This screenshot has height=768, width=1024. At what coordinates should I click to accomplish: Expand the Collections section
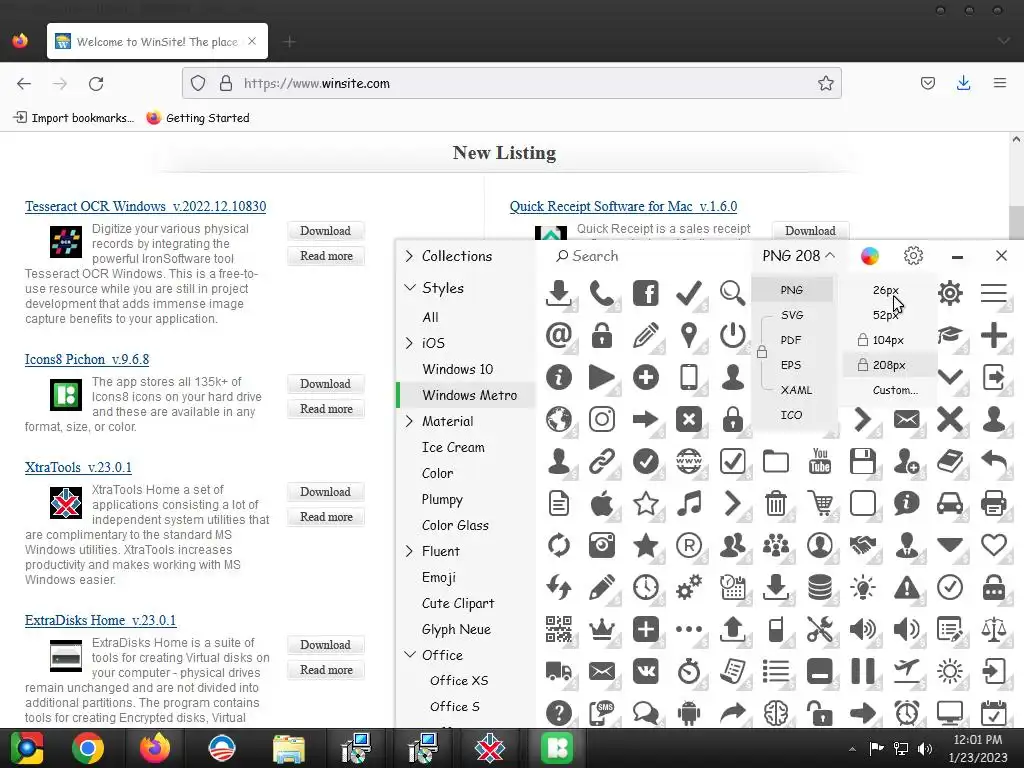409,256
